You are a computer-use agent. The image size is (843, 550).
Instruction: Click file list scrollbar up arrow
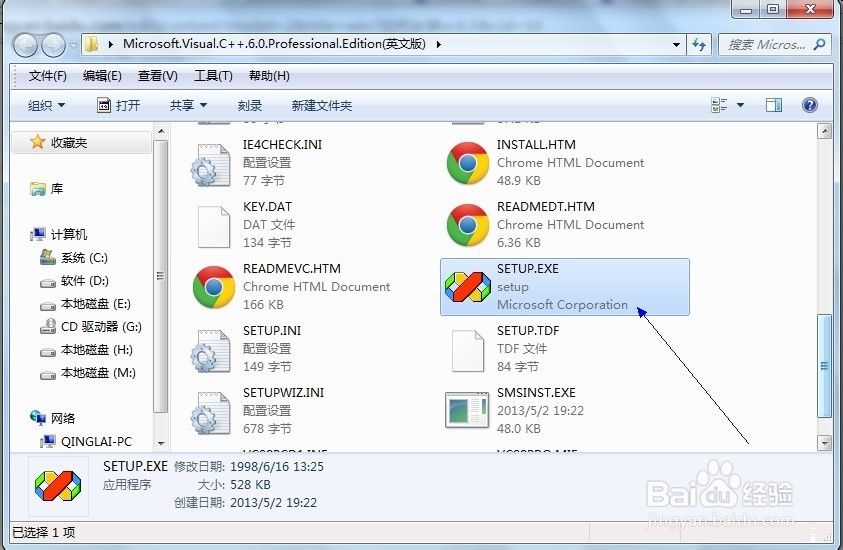coord(824,131)
